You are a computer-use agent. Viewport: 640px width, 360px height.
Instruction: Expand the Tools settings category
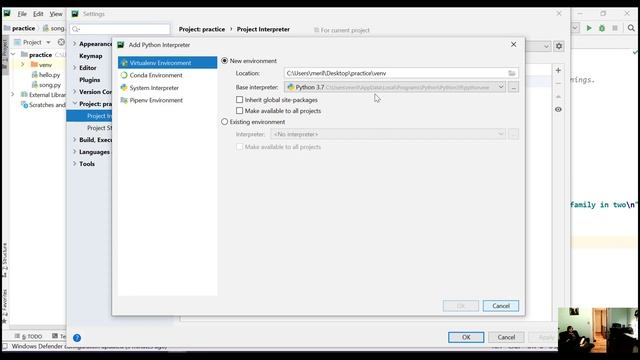click(x=75, y=164)
